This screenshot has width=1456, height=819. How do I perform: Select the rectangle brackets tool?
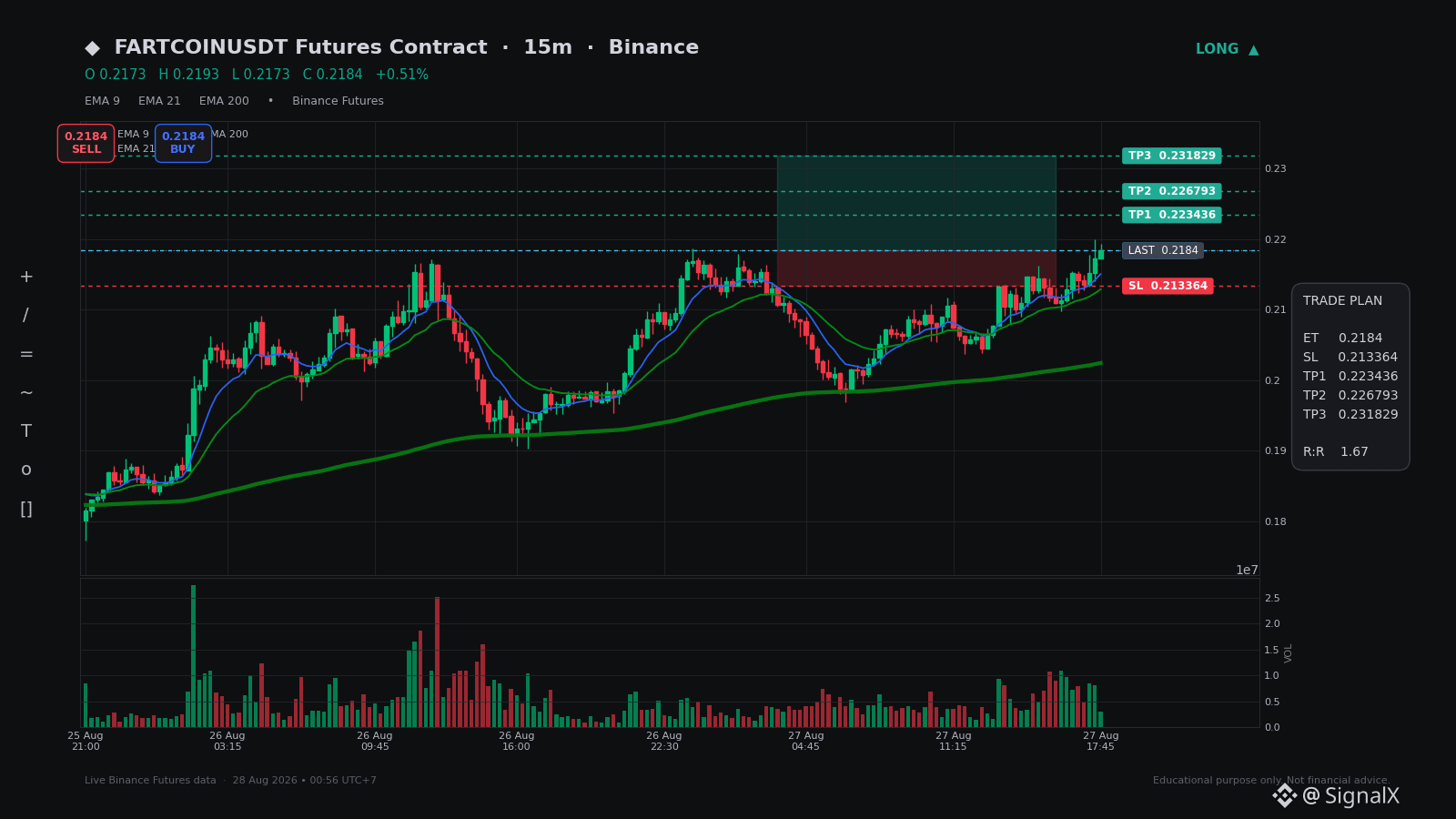coord(26,509)
